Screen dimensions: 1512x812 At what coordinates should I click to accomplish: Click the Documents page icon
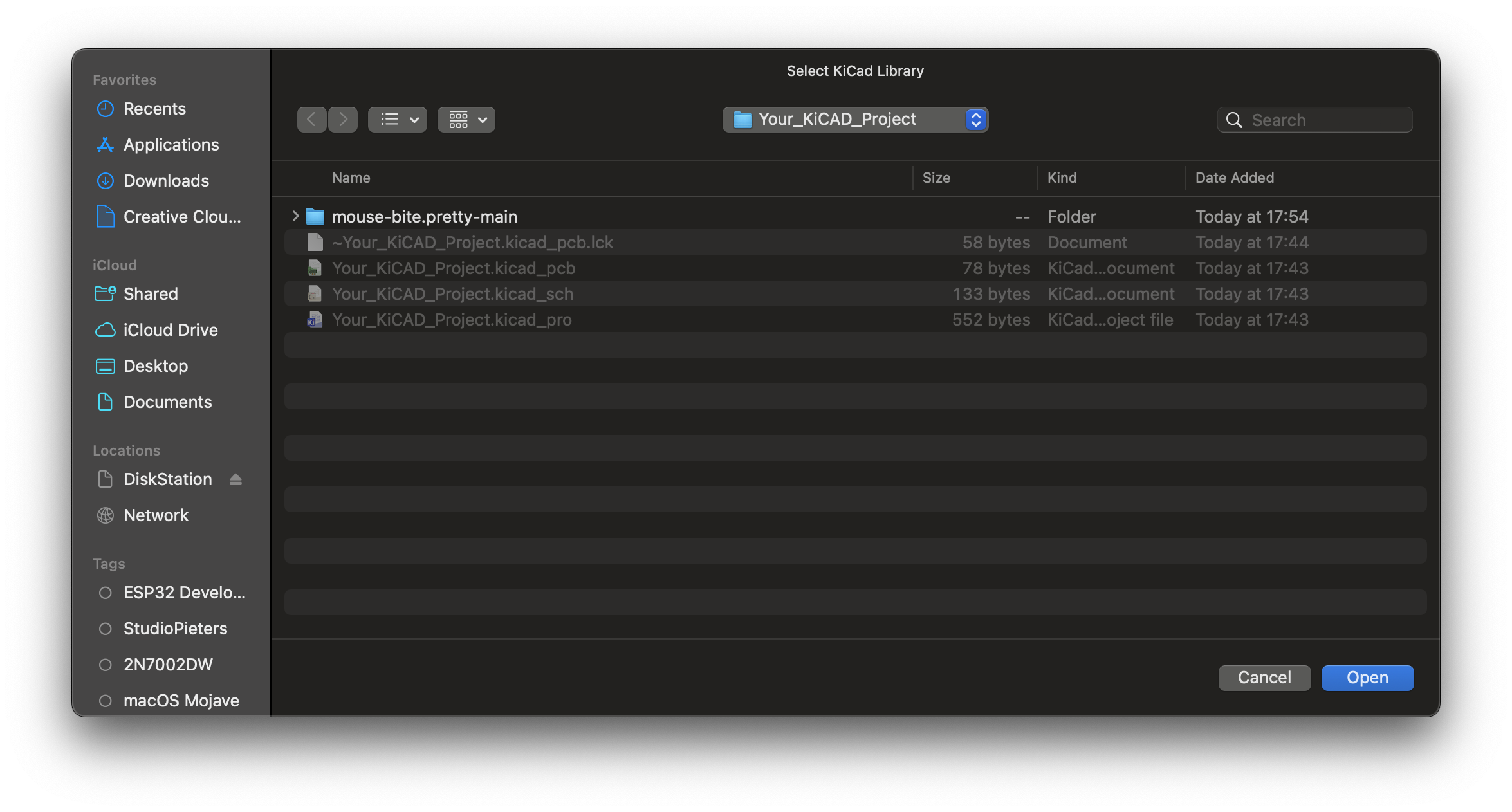click(x=105, y=401)
